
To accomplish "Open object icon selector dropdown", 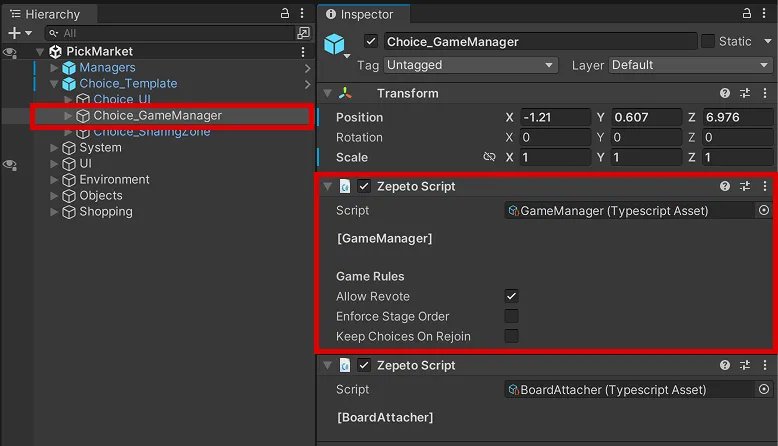I will click(347, 56).
